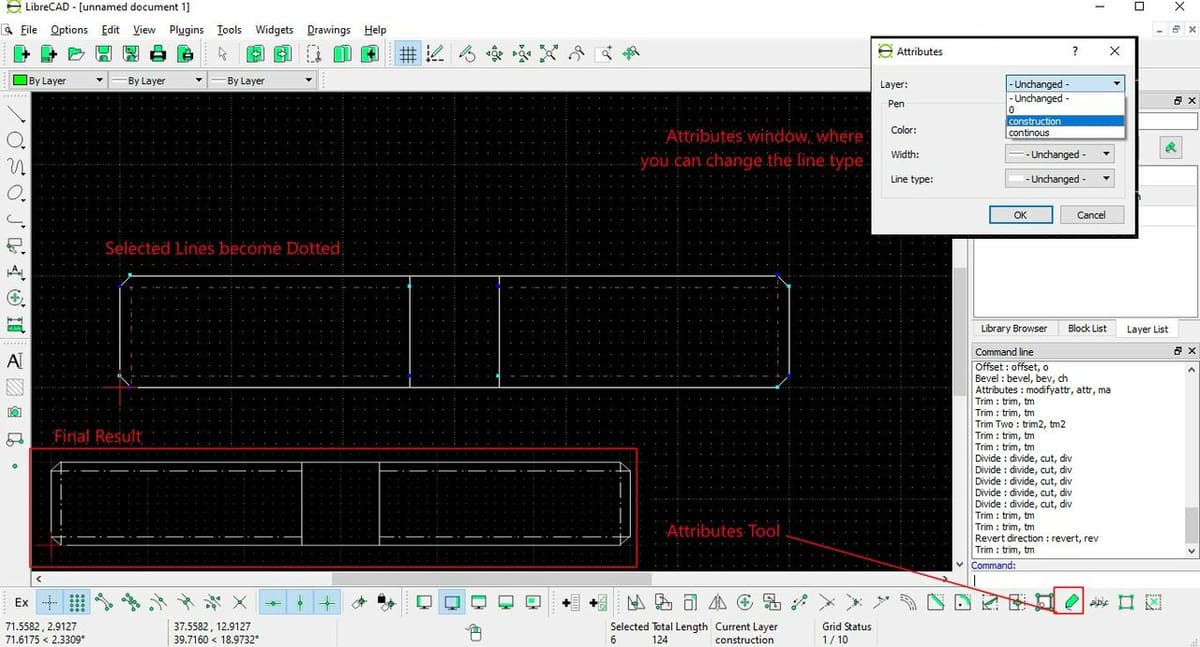This screenshot has height=647, width=1200.
Task: Select the Hatch tool in left sidebar
Action: pyautogui.click(x=15, y=386)
